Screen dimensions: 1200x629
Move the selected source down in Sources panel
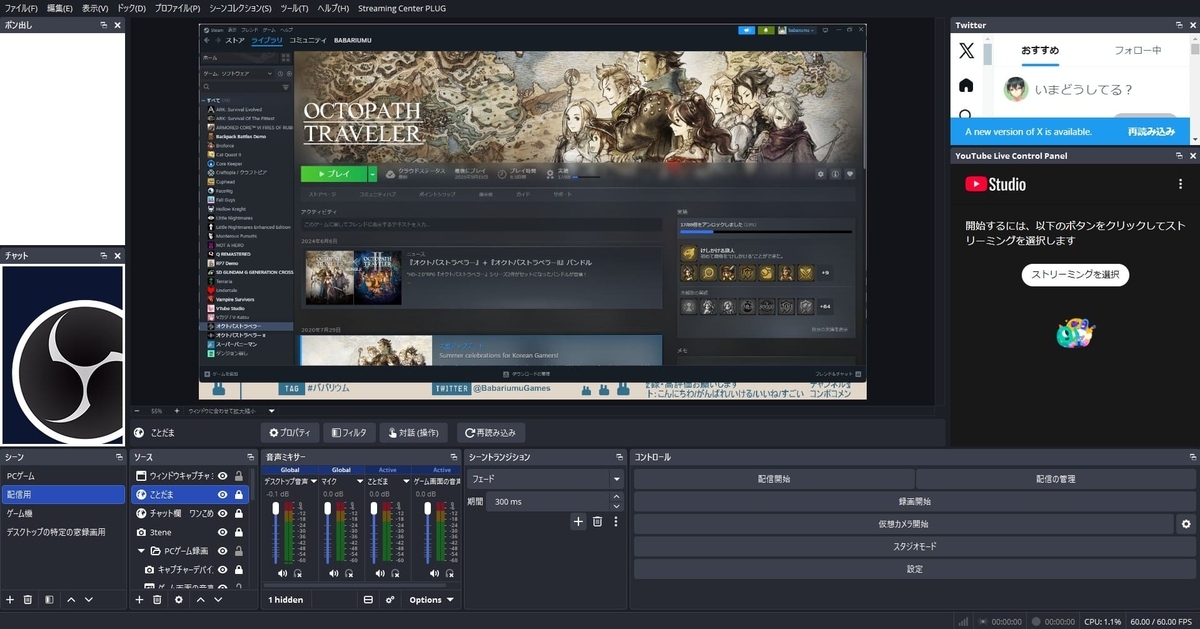[x=218, y=599]
